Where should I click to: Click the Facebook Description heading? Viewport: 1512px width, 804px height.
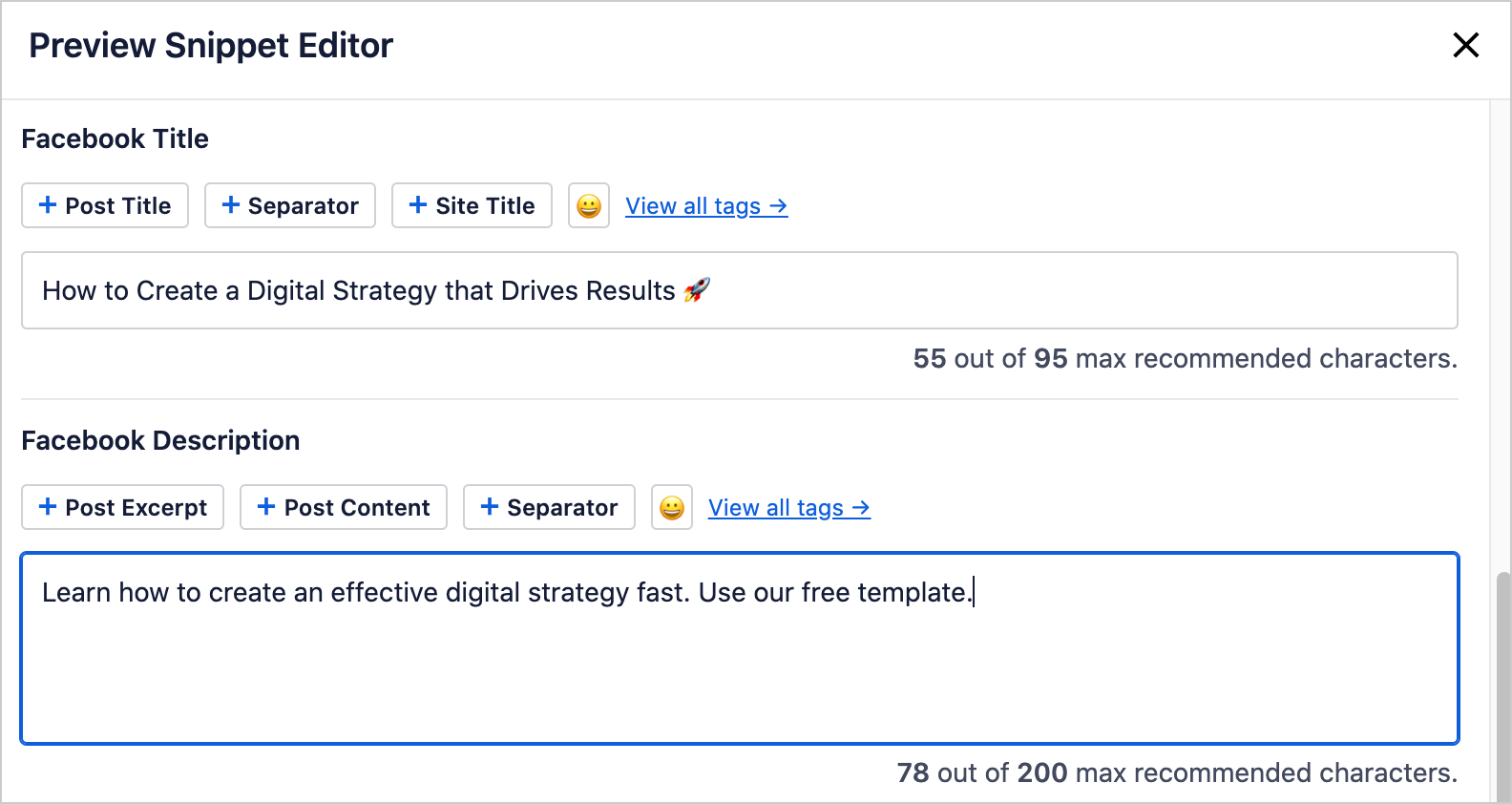tap(160, 440)
